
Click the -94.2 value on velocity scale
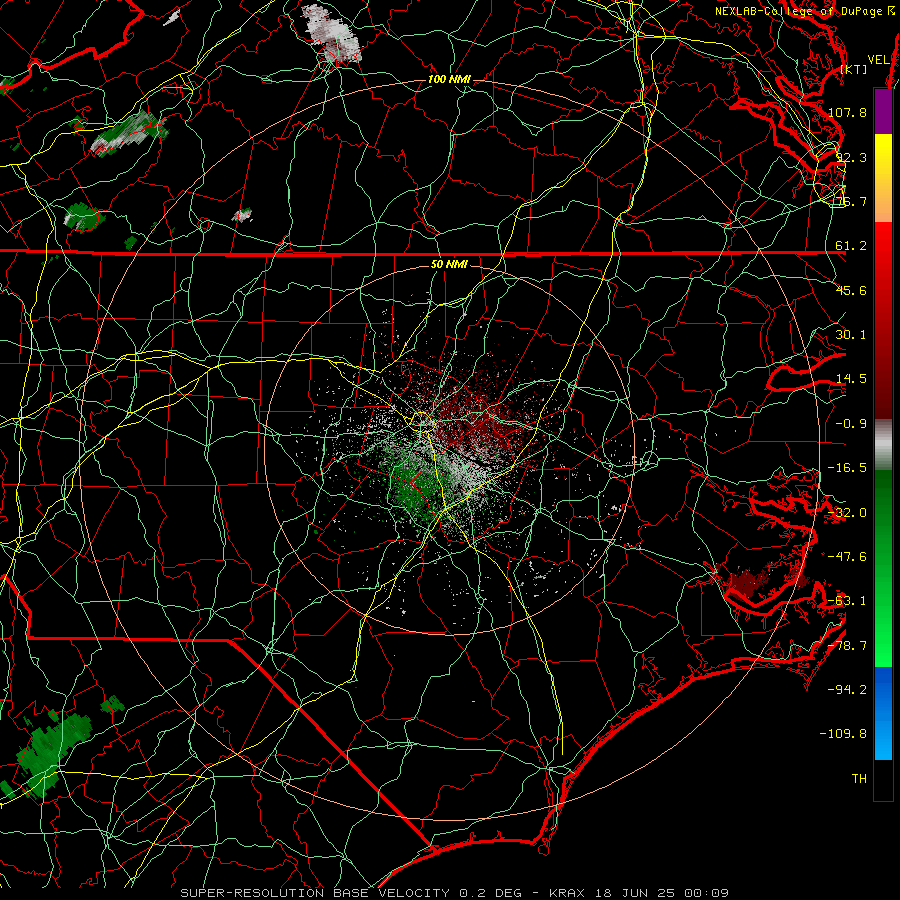(847, 690)
